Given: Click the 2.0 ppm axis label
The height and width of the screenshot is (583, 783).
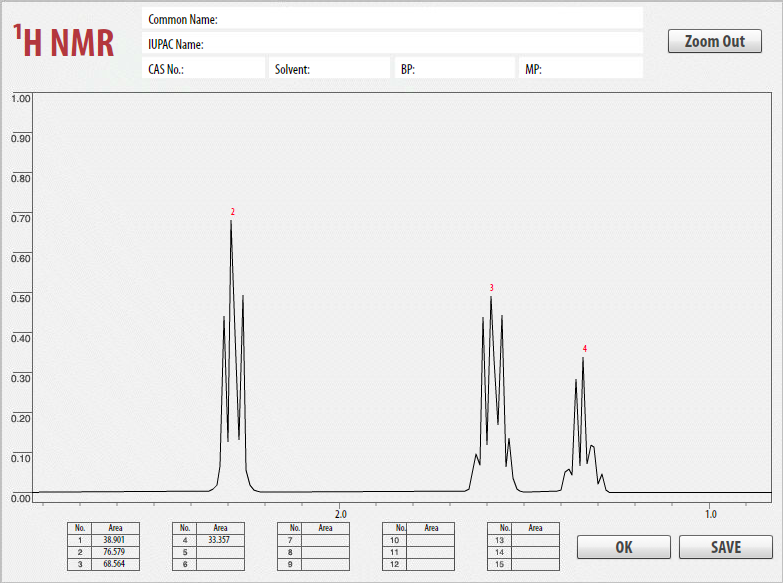Looking at the screenshot, I should coord(341,514).
